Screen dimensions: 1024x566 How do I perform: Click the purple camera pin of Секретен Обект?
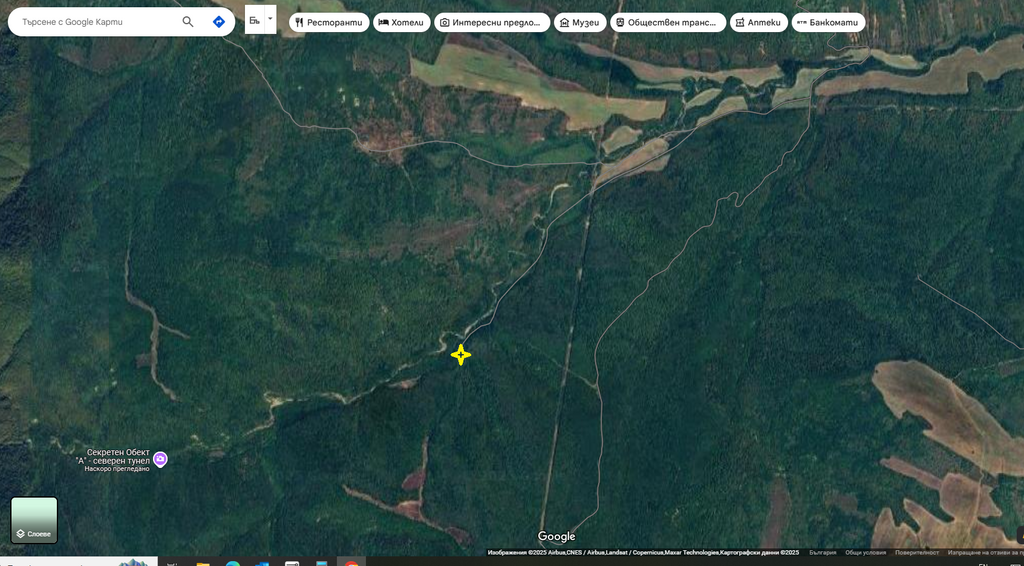(161, 459)
